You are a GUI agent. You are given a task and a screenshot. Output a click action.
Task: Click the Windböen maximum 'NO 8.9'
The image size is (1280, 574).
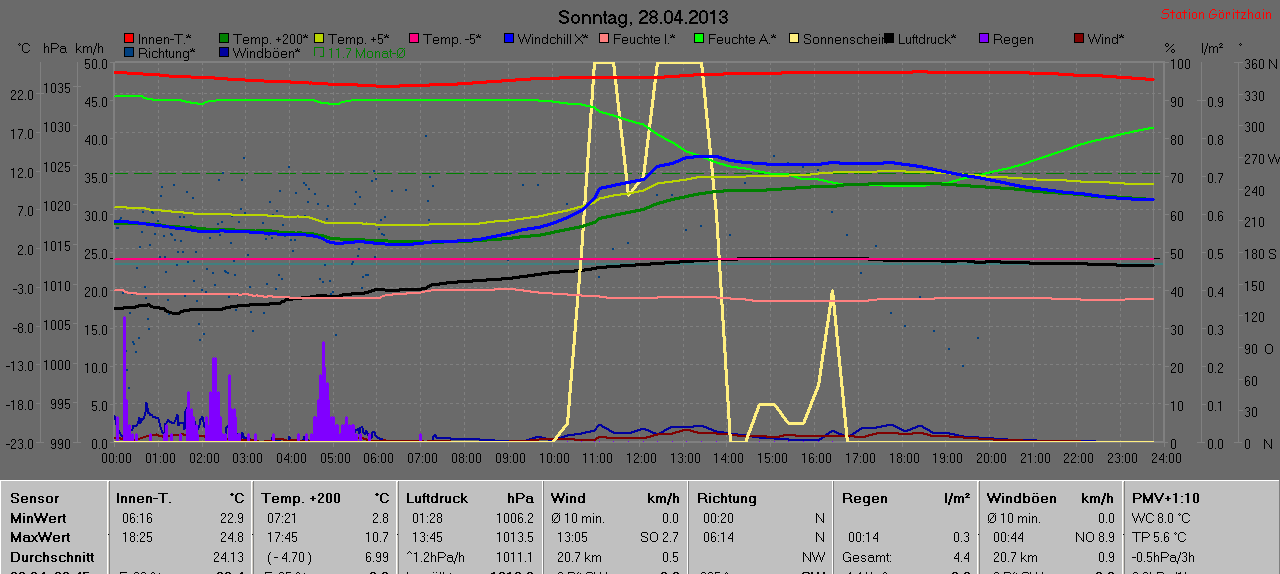point(1093,537)
